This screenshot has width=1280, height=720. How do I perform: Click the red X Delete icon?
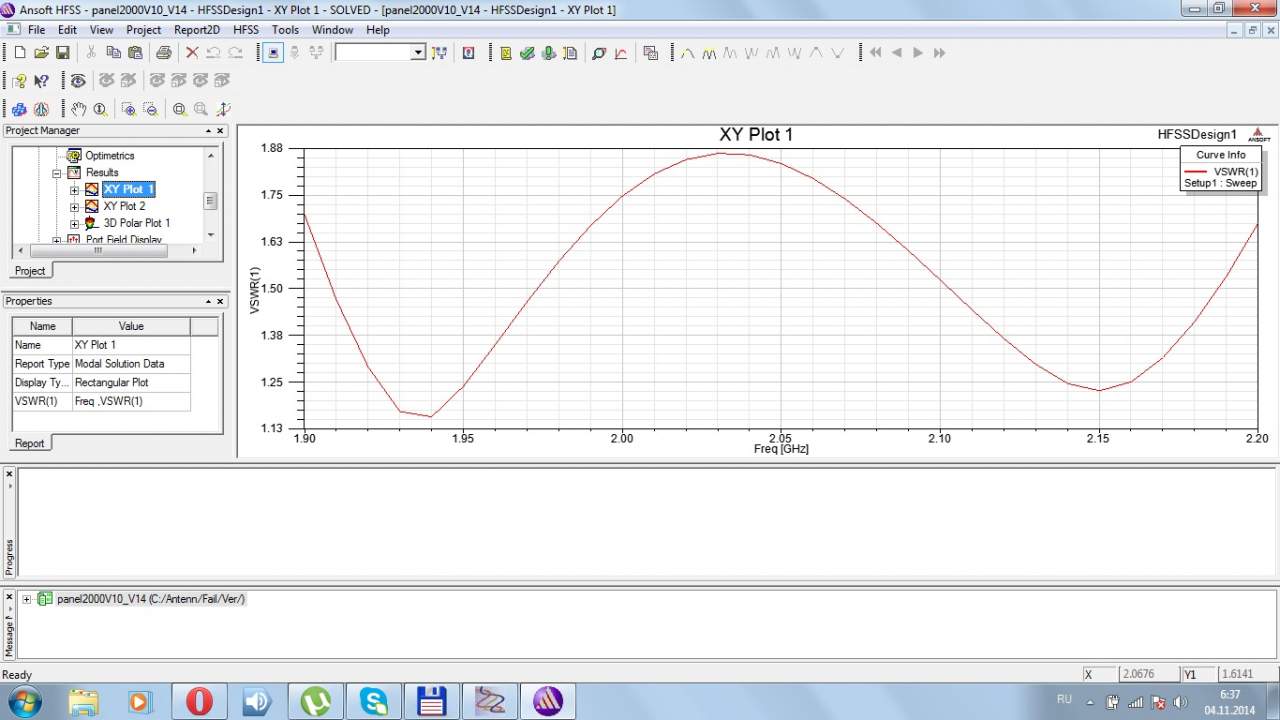pyautogui.click(x=192, y=53)
